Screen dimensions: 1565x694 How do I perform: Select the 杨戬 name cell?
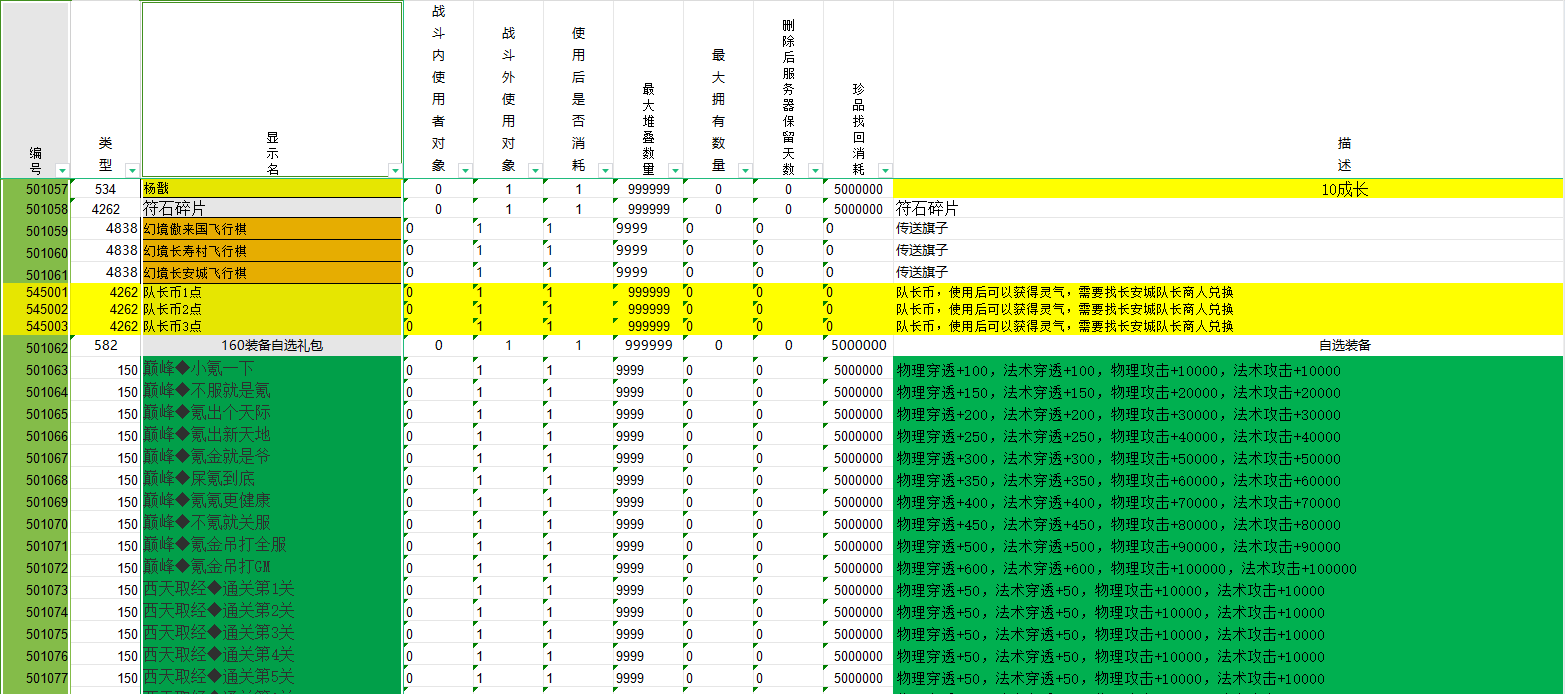[x=271, y=189]
